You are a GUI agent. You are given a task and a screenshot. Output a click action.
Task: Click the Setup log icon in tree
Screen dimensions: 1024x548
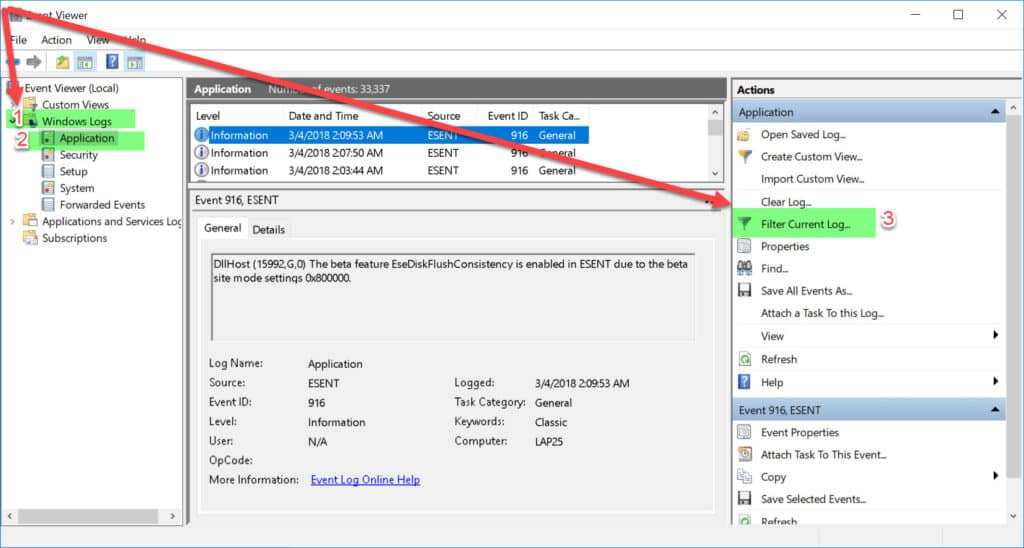point(48,171)
